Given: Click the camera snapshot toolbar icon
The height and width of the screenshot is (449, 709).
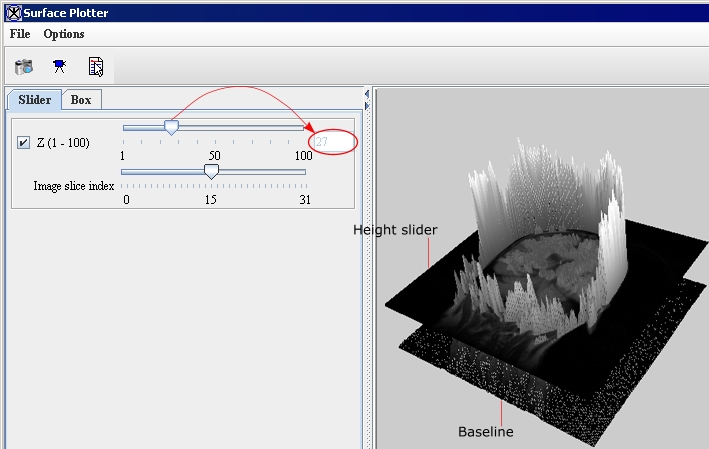Looking at the screenshot, I should [24, 67].
